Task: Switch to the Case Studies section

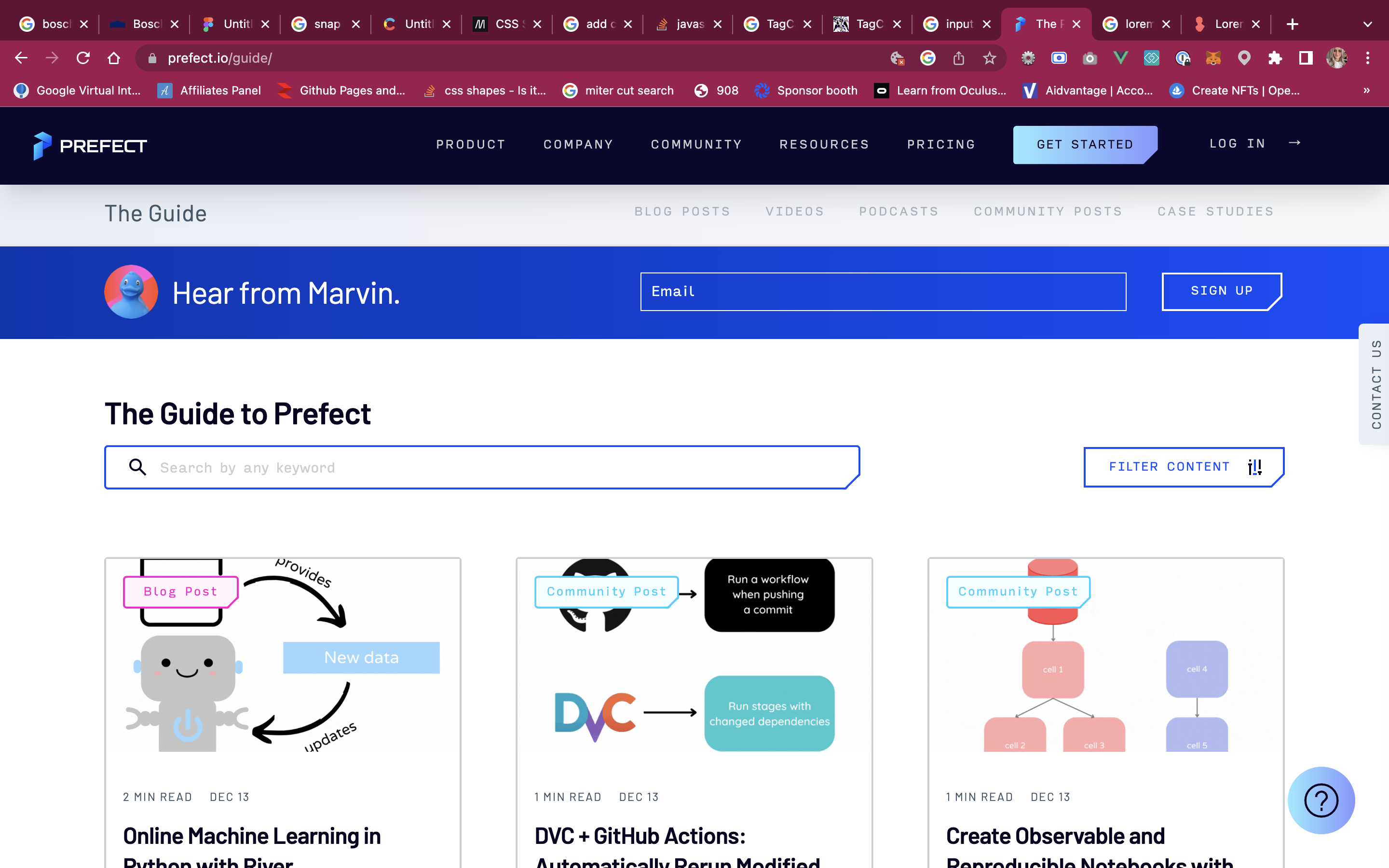Action: [1216, 211]
